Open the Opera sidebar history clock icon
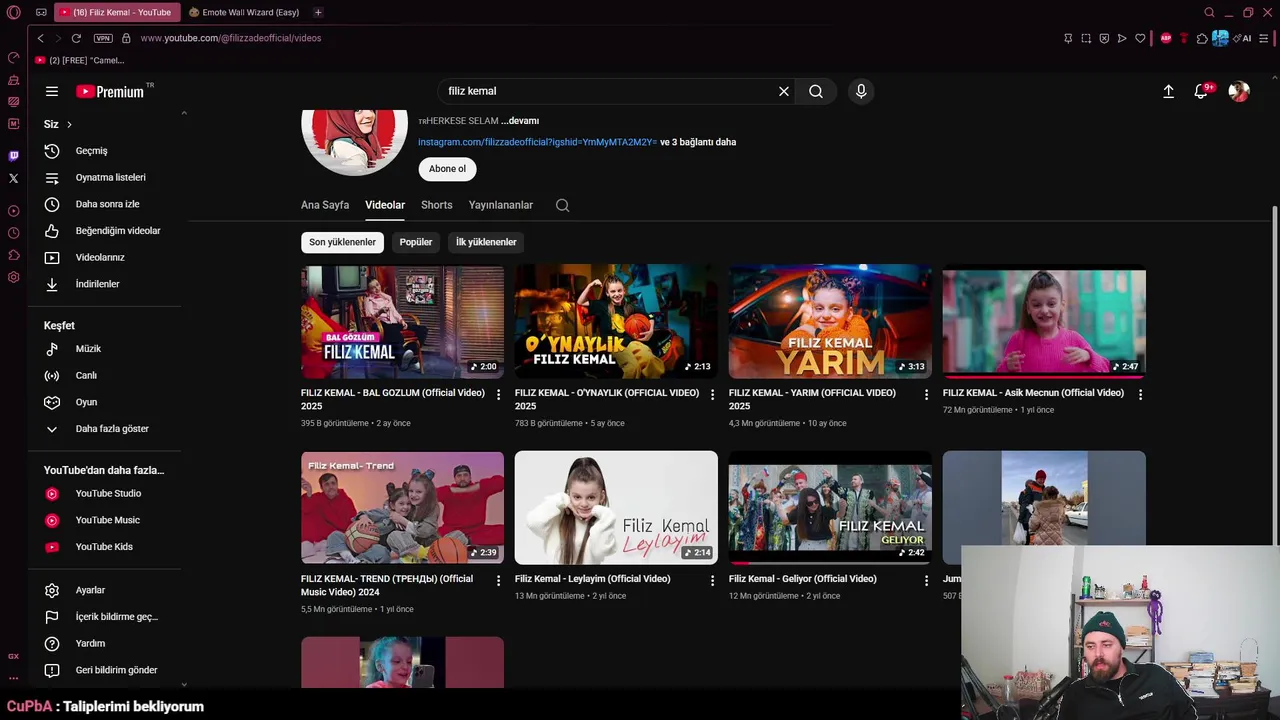The height and width of the screenshot is (720, 1280). [x=13, y=233]
